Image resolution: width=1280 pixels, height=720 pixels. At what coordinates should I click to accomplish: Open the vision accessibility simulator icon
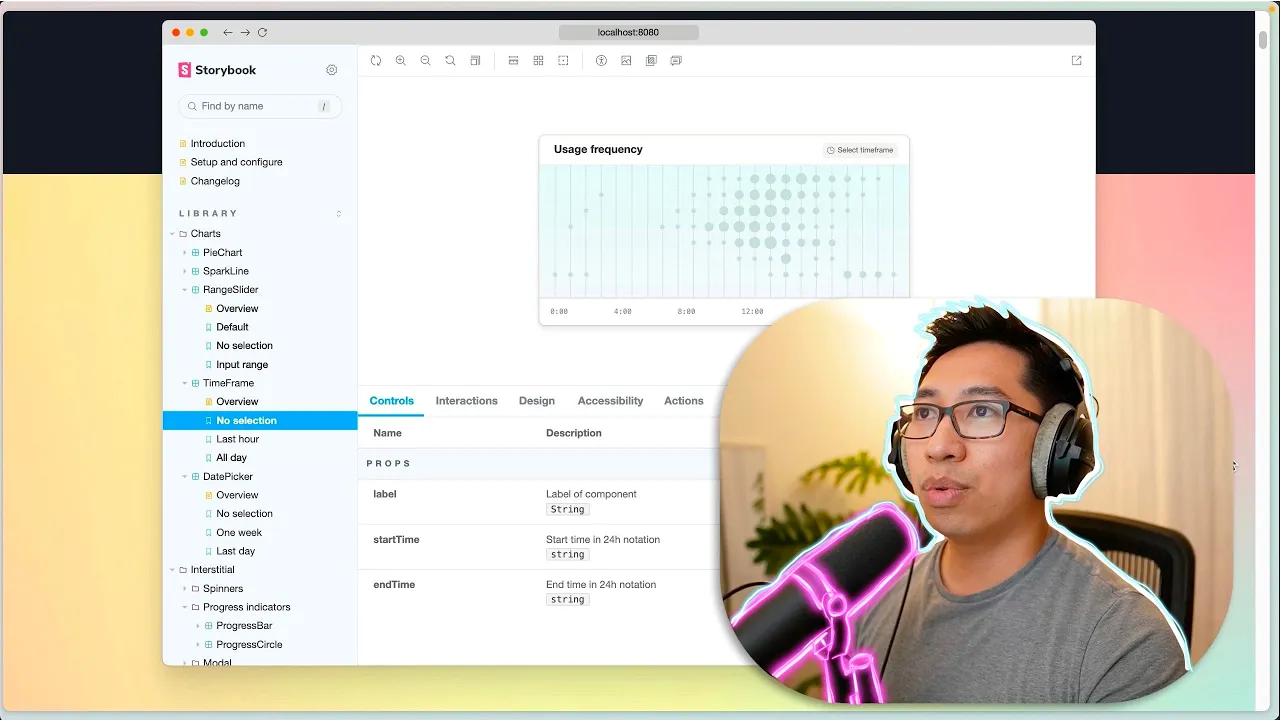(601, 61)
